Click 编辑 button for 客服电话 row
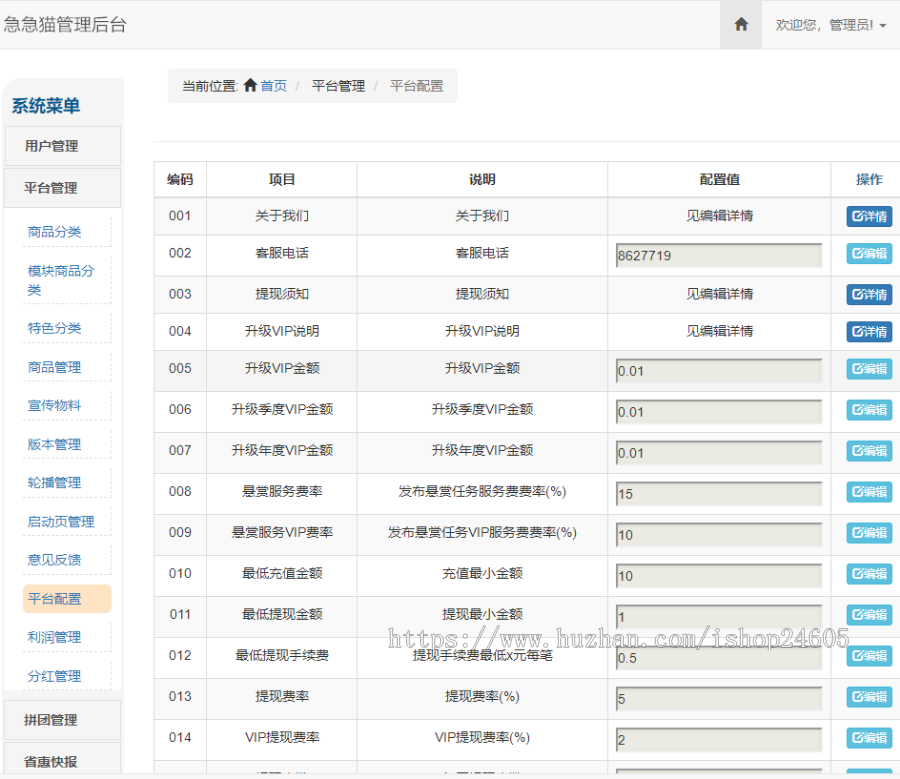Image resolution: width=900 pixels, height=779 pixels. tap(868, 254)
